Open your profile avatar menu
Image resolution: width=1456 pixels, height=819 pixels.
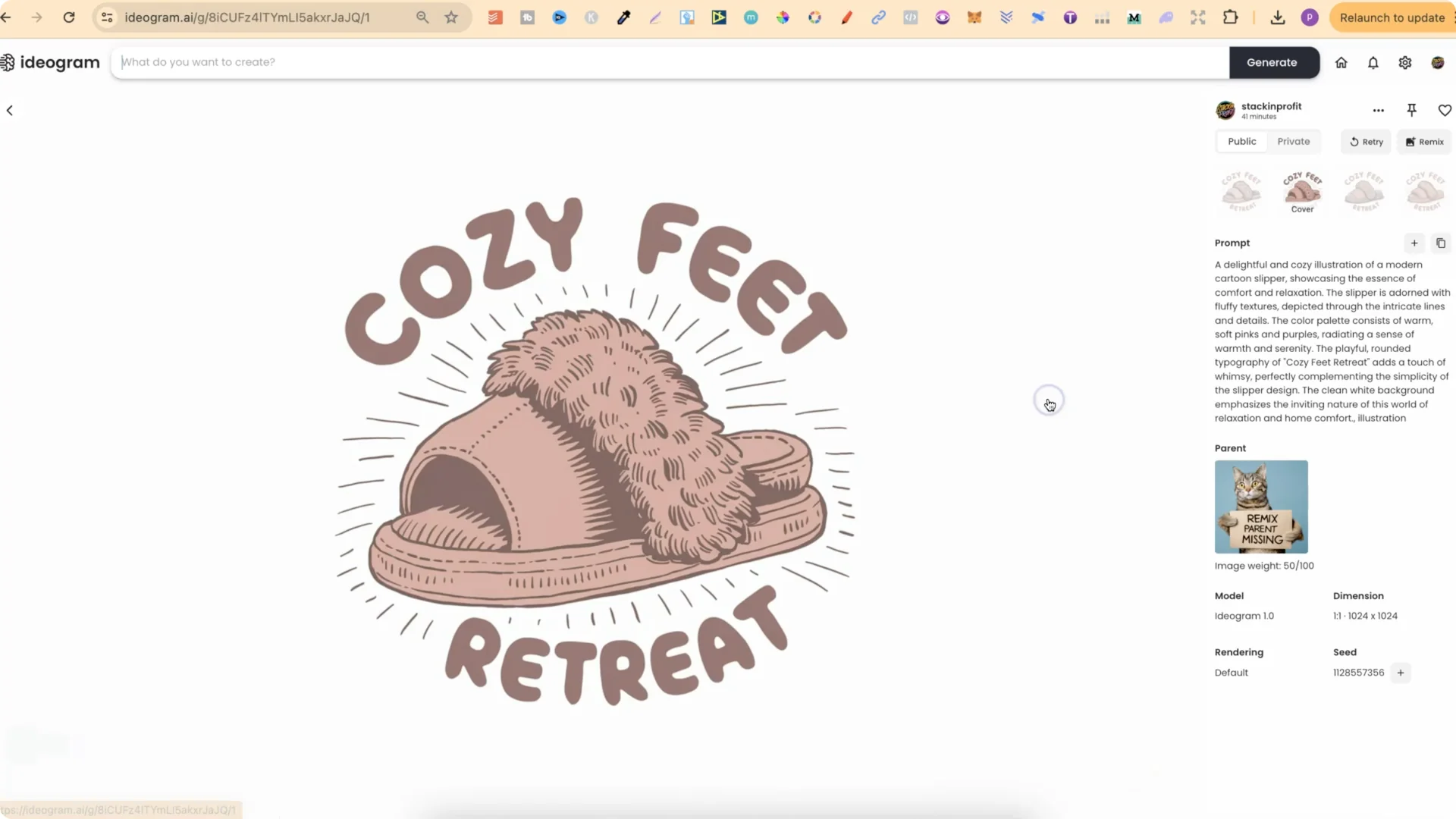coord(1438,62)
